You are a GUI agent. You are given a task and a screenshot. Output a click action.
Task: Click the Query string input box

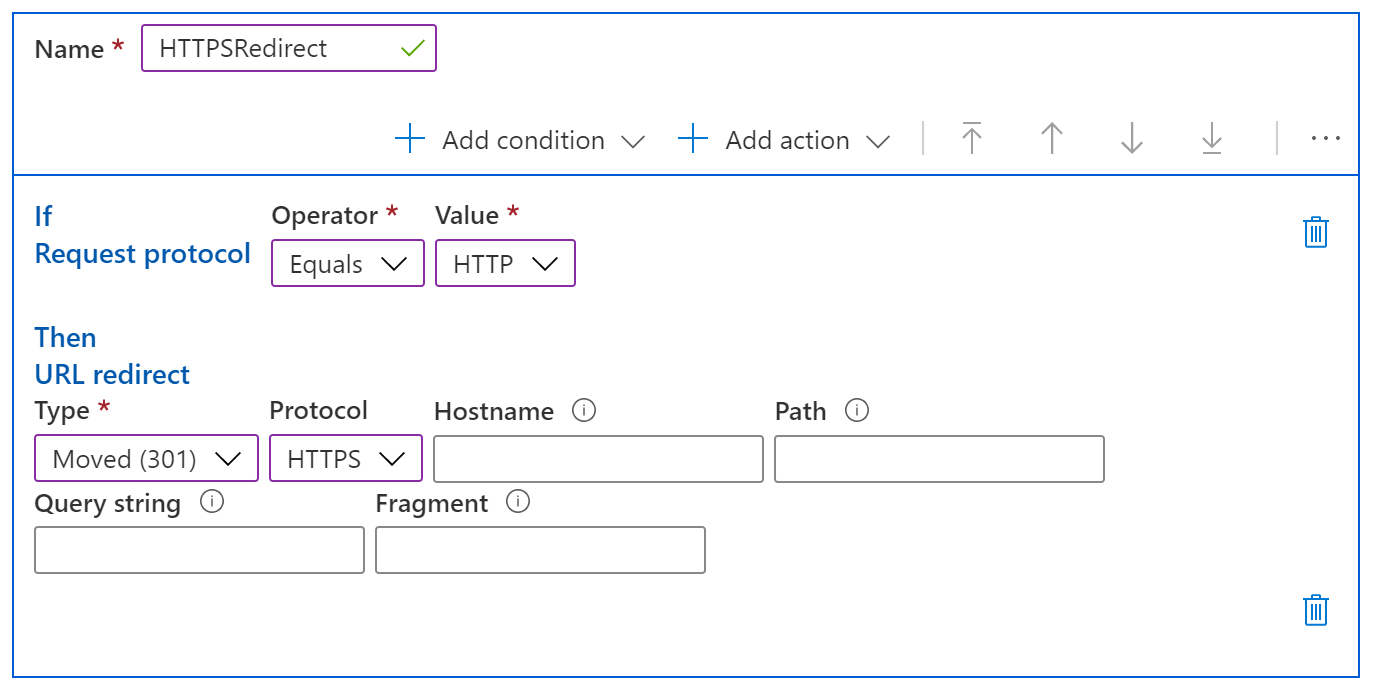[199, 550]
